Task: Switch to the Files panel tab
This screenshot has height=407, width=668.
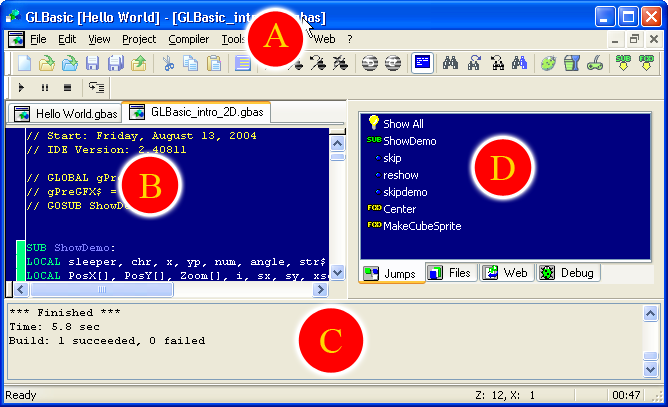Action: point(451,273)
